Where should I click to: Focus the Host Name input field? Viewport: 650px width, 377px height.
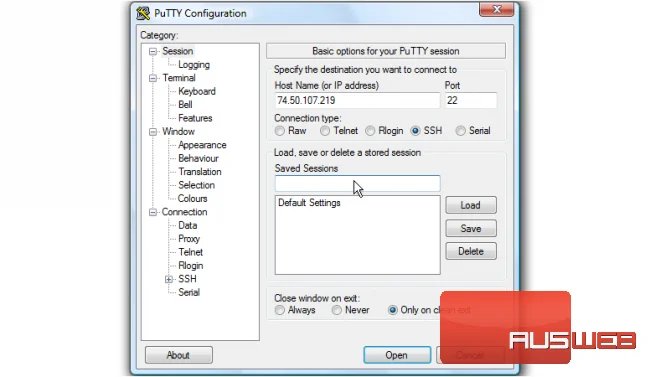tap(357, 100)
